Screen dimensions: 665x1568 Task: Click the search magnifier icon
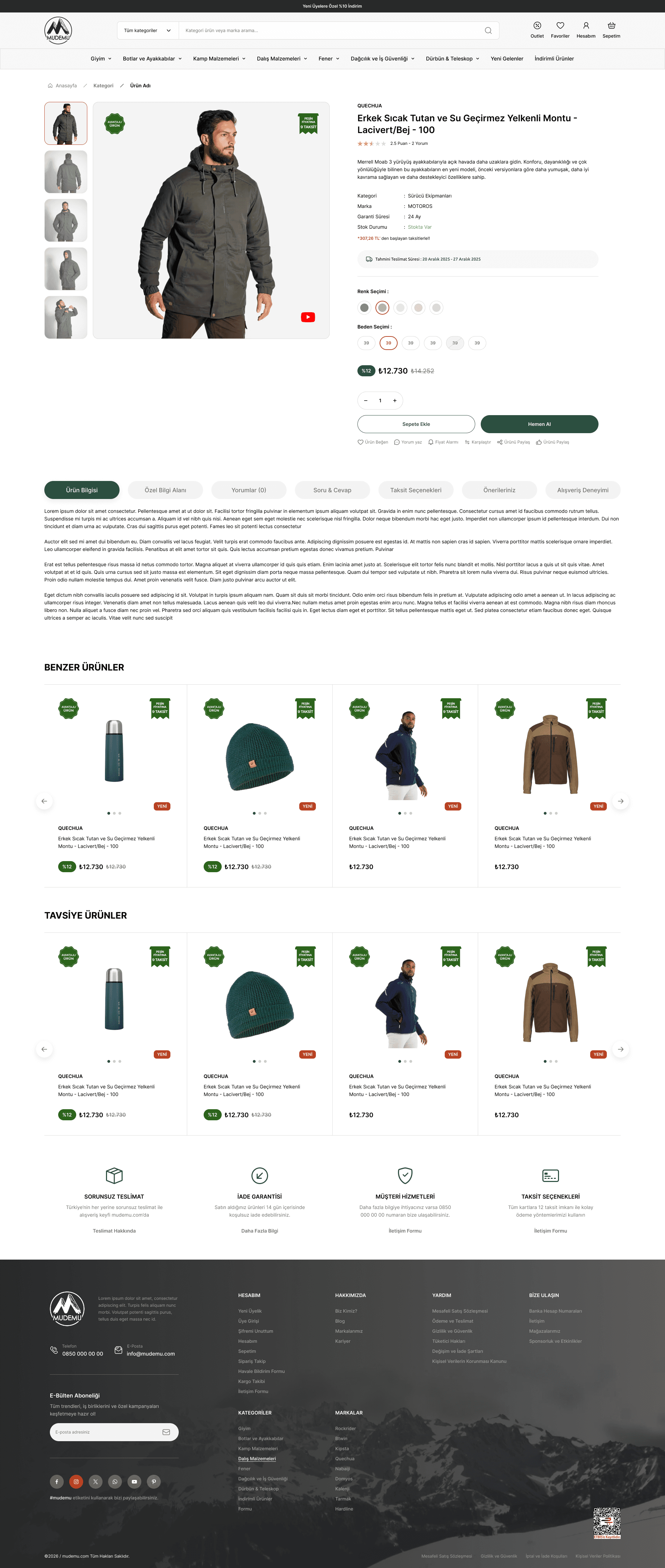[488, 30]
